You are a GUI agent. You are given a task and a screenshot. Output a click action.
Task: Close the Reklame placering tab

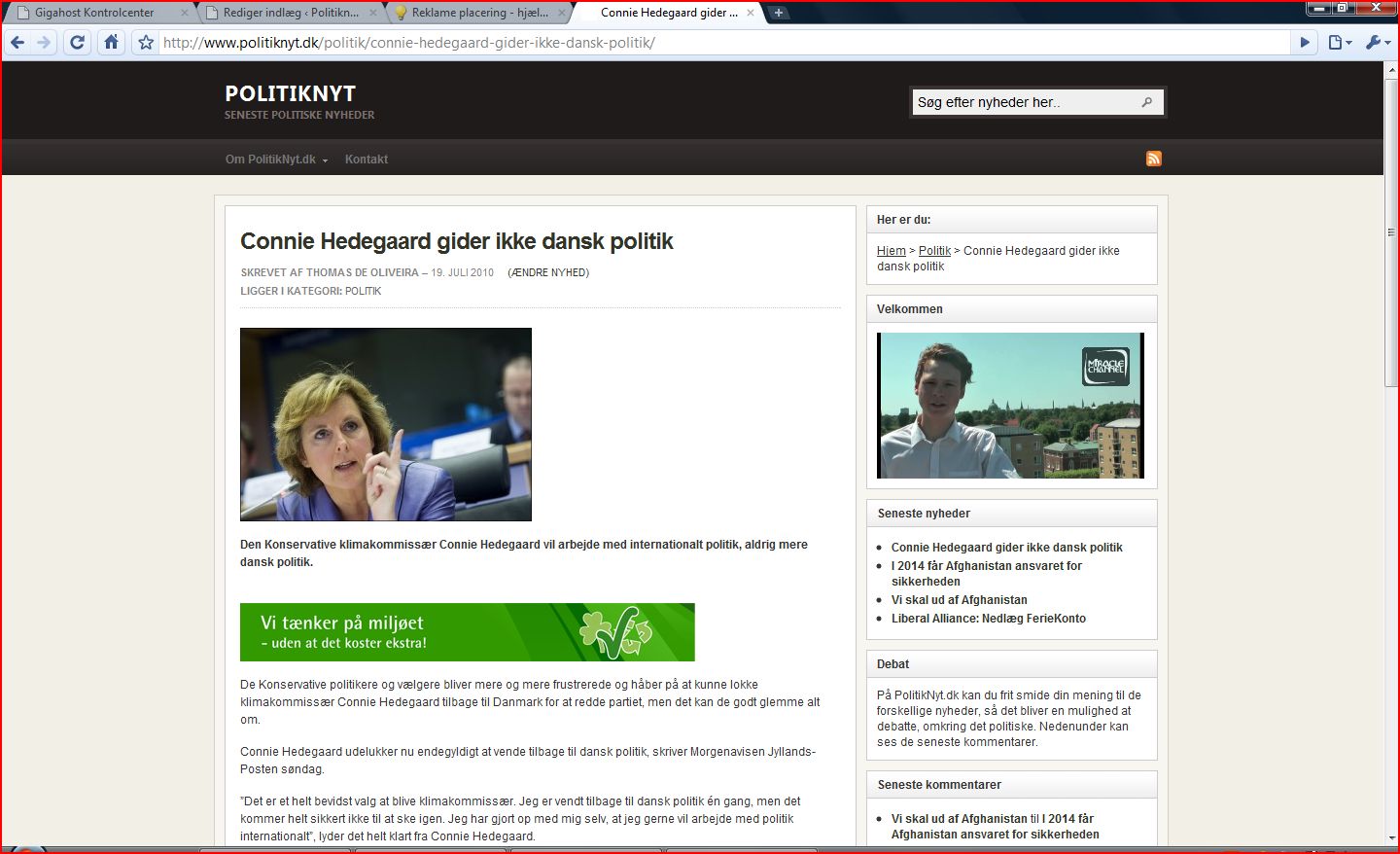click(x=562, y=13)
